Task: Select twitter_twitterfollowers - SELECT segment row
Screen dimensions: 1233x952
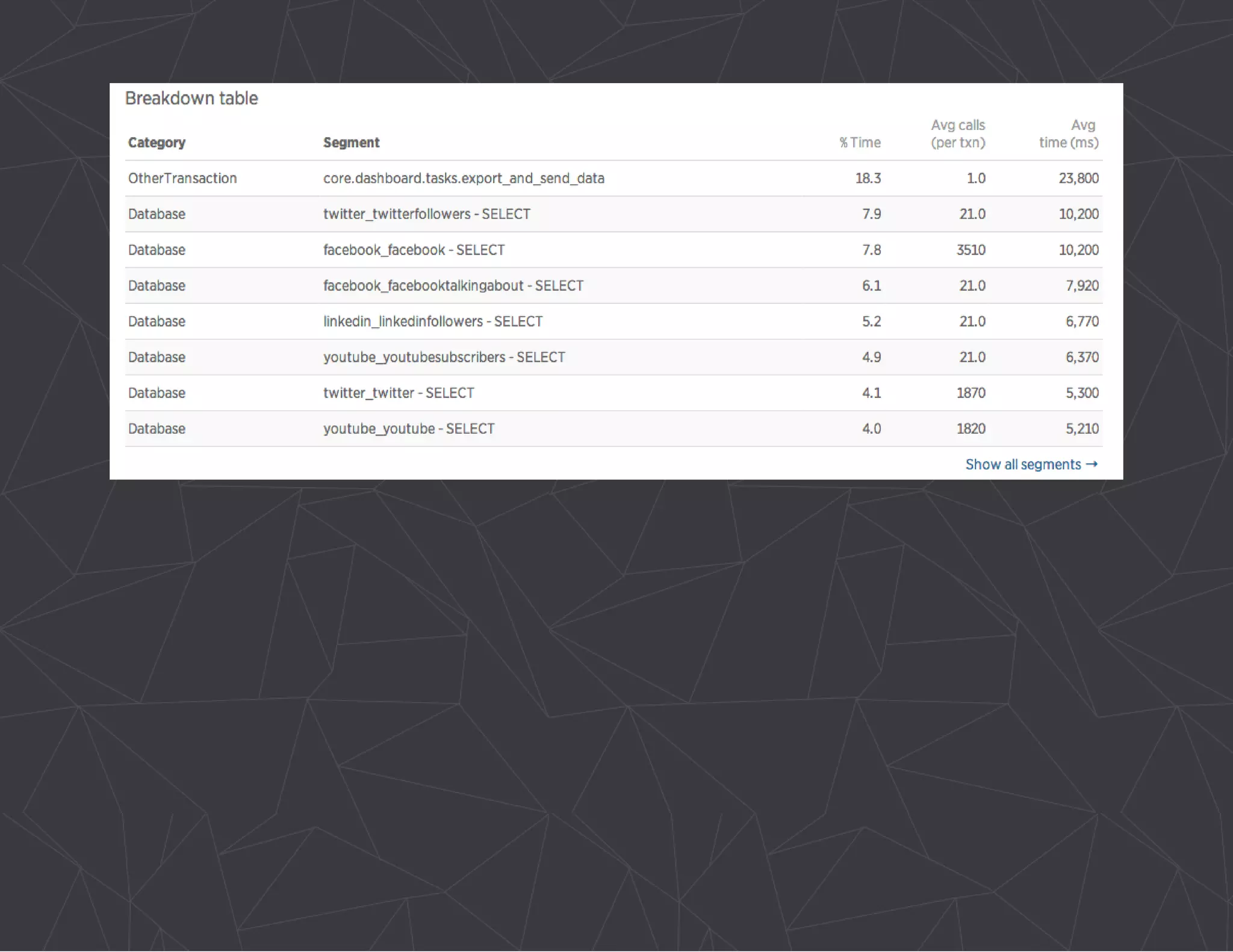Action: (x=426, y=214)
